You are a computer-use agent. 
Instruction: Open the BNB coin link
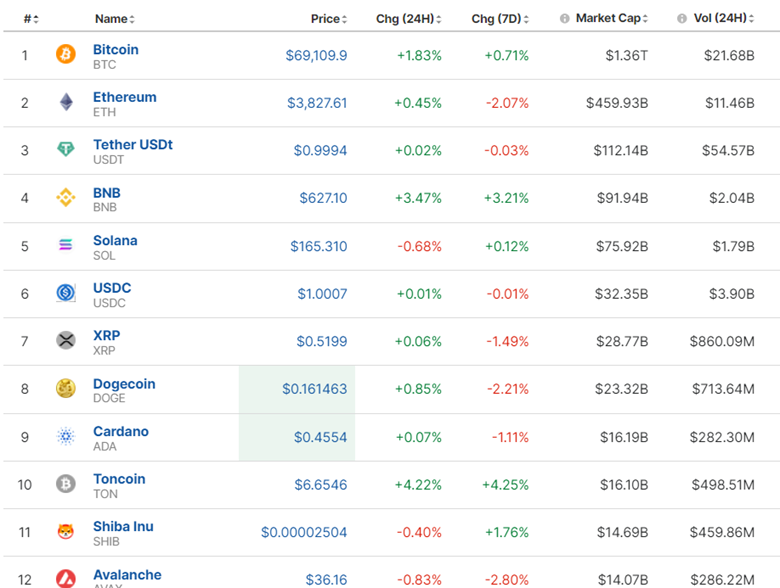coord(106,193)
